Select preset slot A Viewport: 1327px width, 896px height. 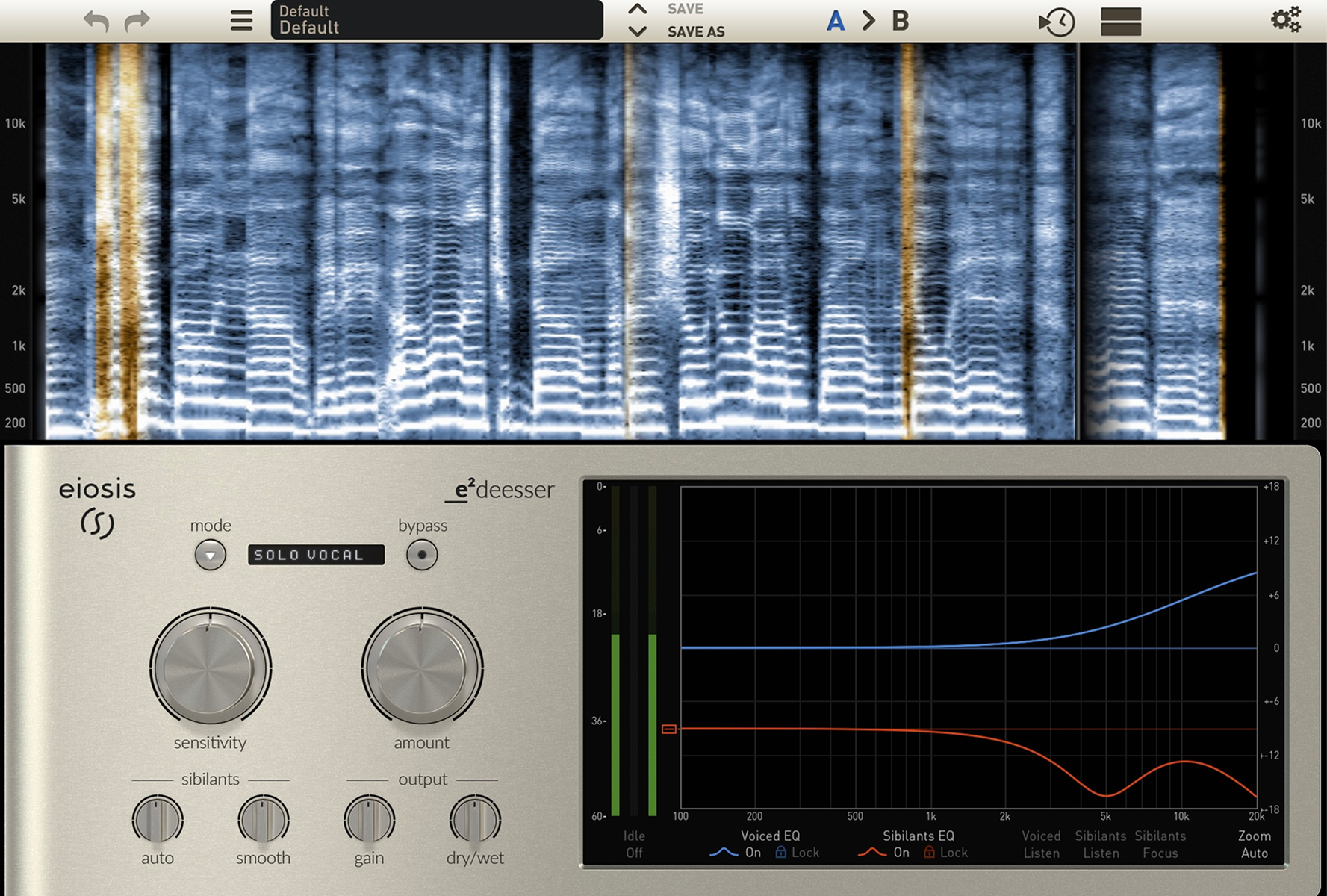click(x=836, y=20)
